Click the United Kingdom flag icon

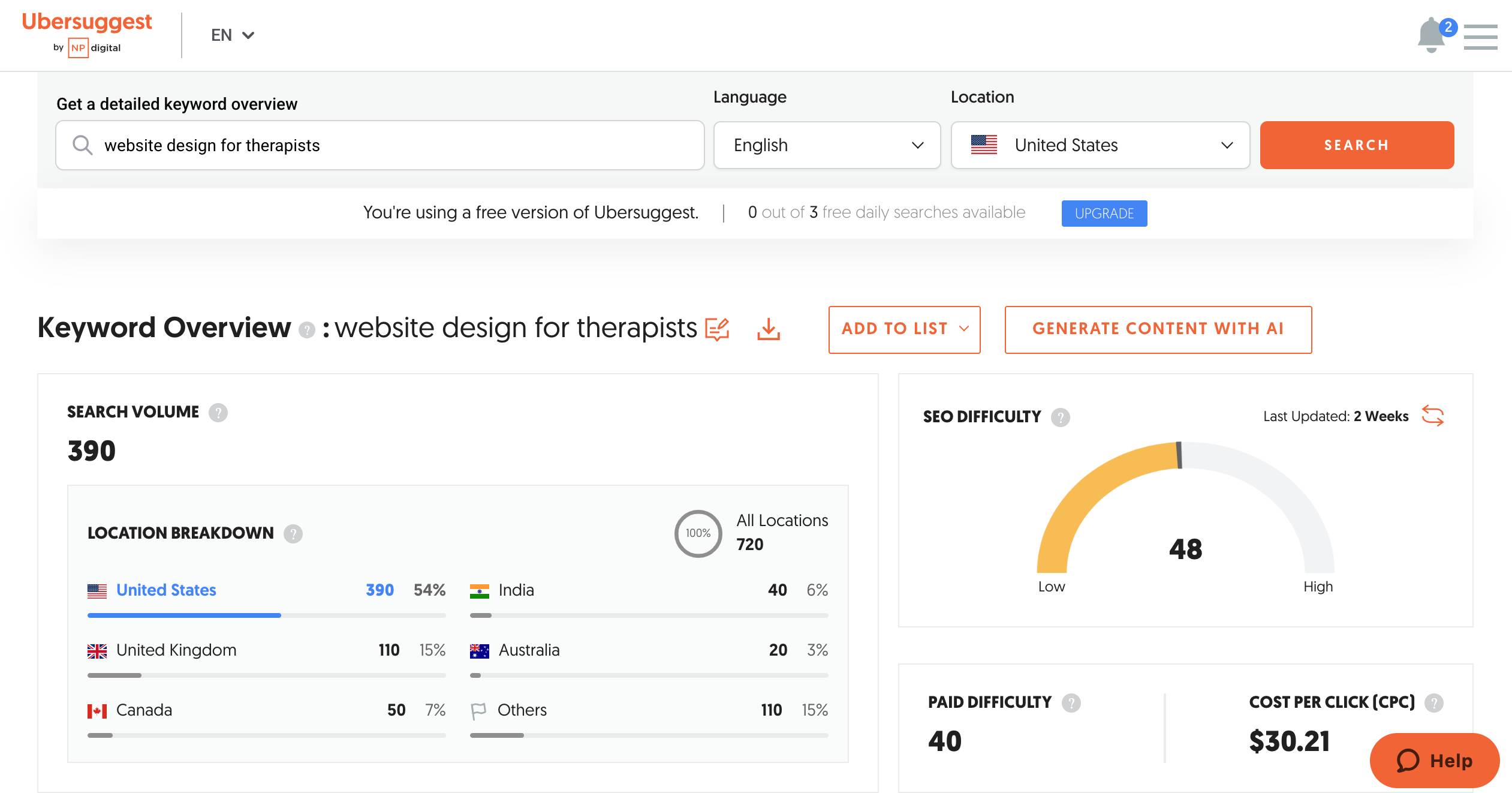pyautogui.click(x=97, y=651)
